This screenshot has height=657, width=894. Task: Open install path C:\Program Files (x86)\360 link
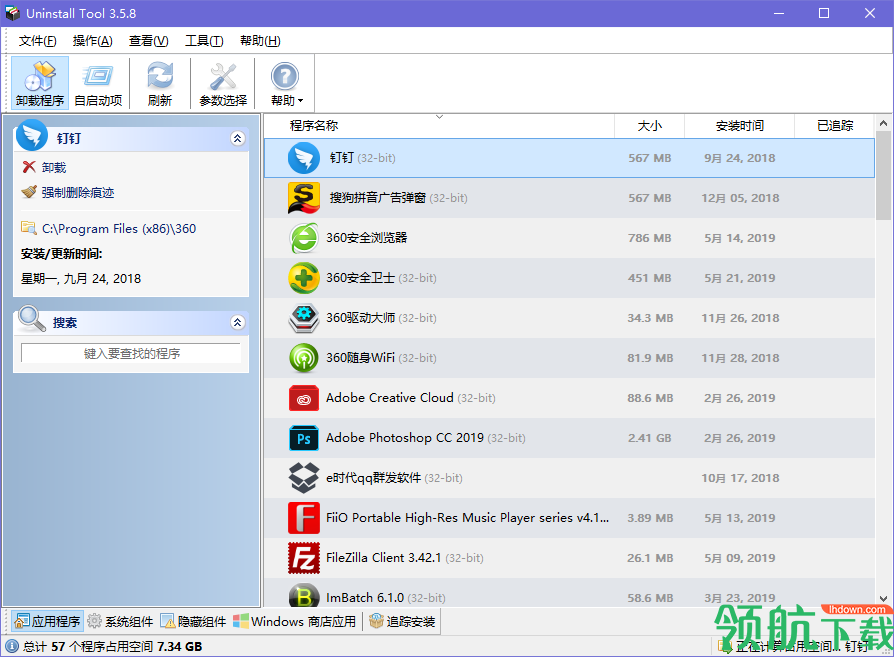[119, 229]
